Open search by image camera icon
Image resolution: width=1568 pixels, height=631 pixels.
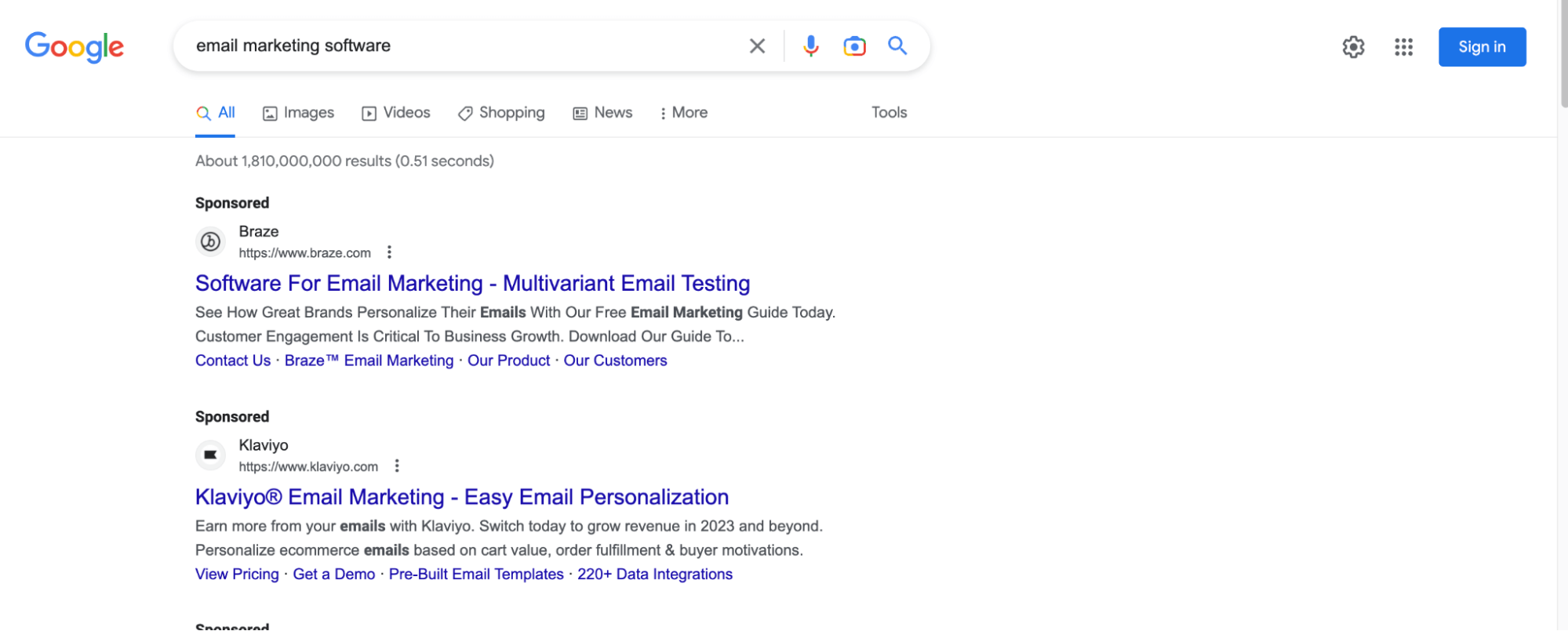click(854, 46)
